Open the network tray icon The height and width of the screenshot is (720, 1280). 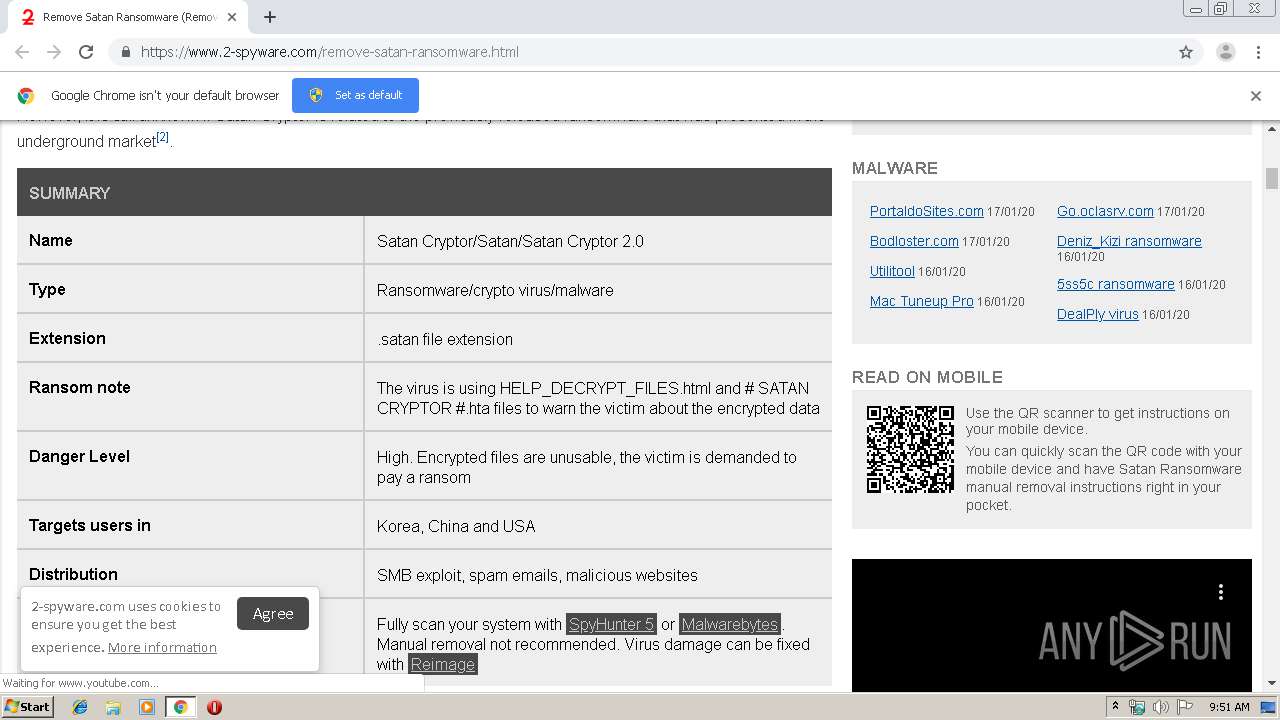(1137, 707)
